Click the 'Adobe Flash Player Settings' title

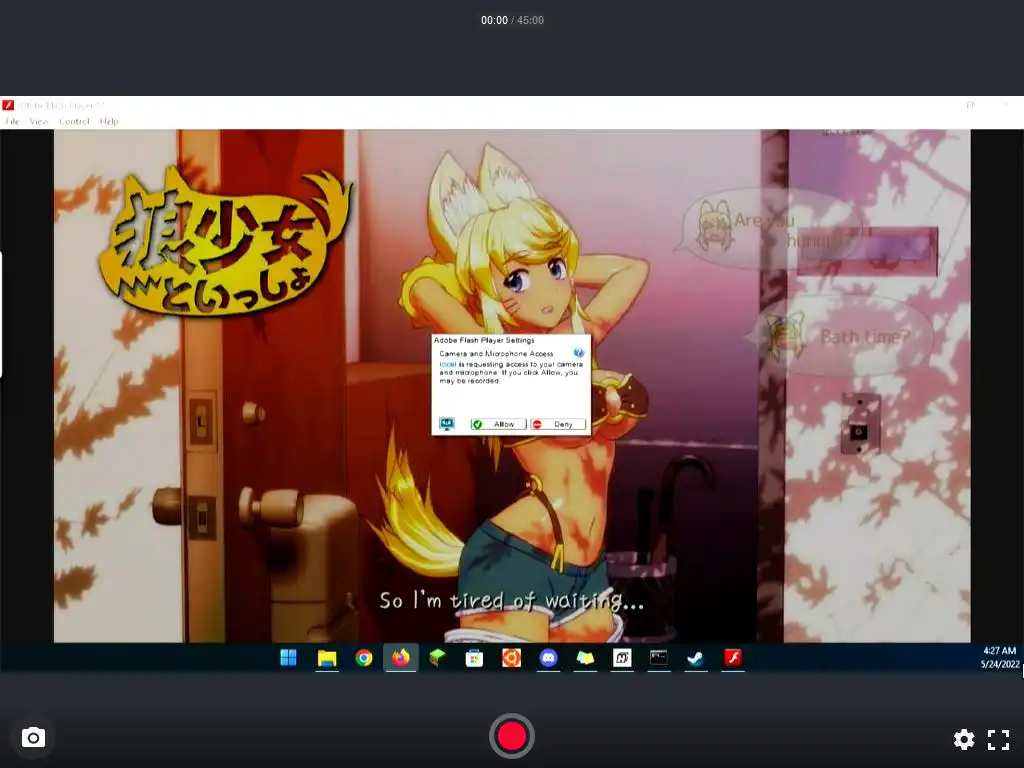click(x=484, y=340)
